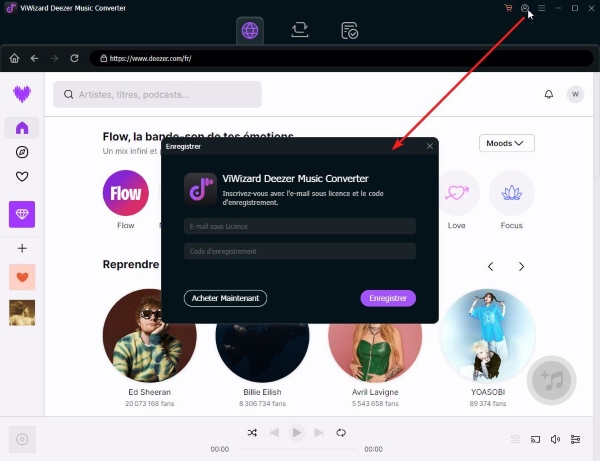The height and width of the screenshot is (461, 600).
Task: Open the premium diamond offer icon
Action: tap(22, 214)
